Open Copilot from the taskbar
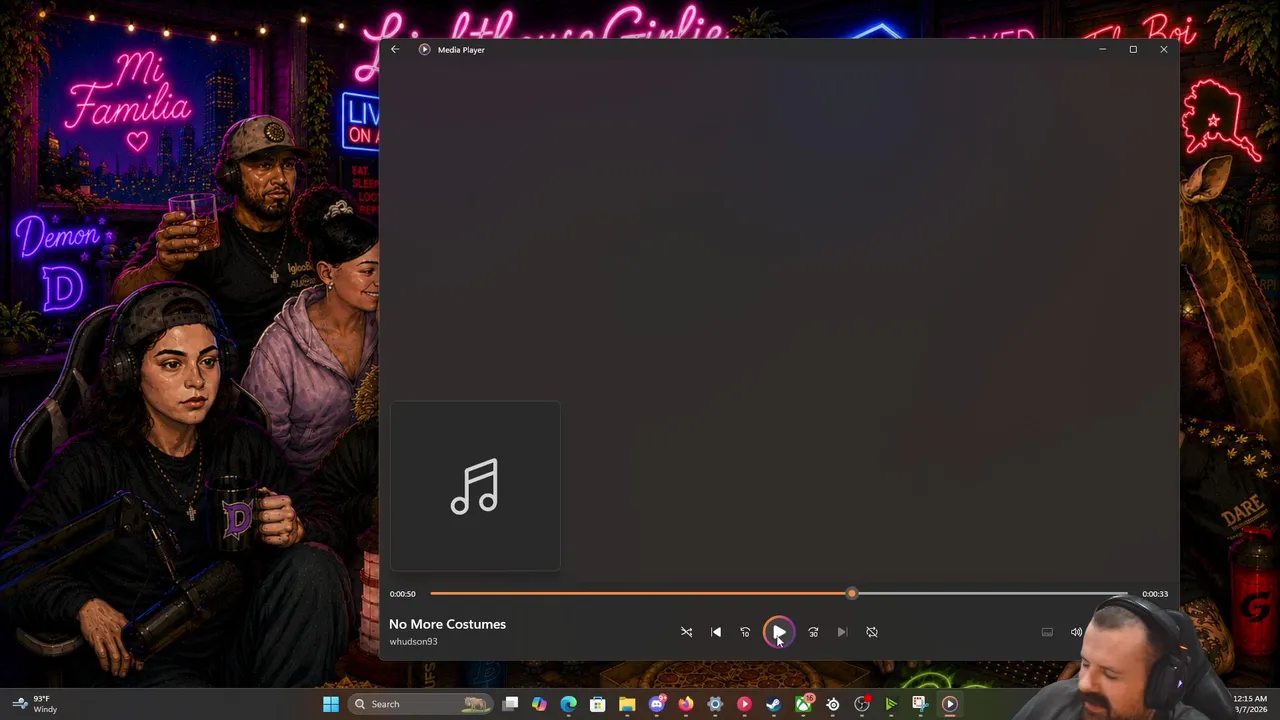The image size is (1280, 720). pos(539,704)
